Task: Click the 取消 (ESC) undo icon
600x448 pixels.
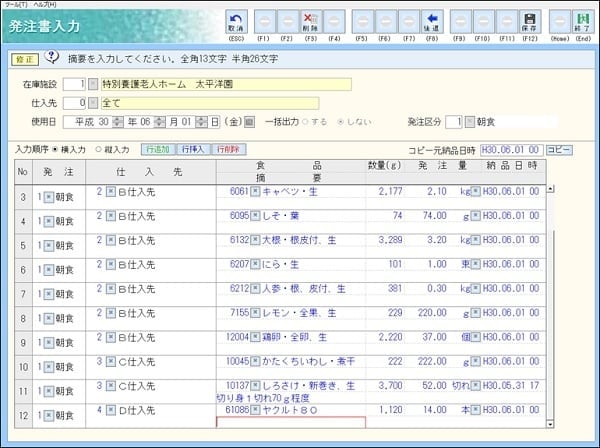Action: click(236, 22)
